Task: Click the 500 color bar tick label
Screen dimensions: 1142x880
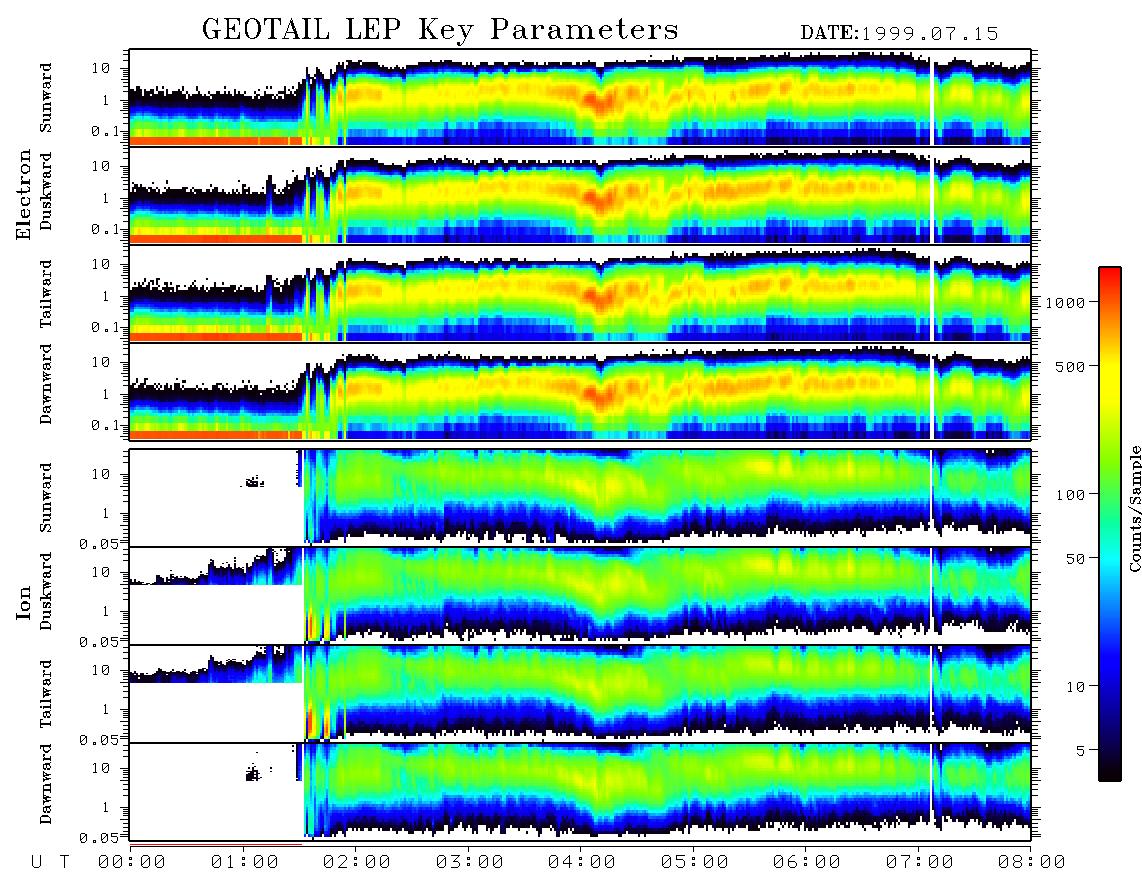Action: point(1070,366)
